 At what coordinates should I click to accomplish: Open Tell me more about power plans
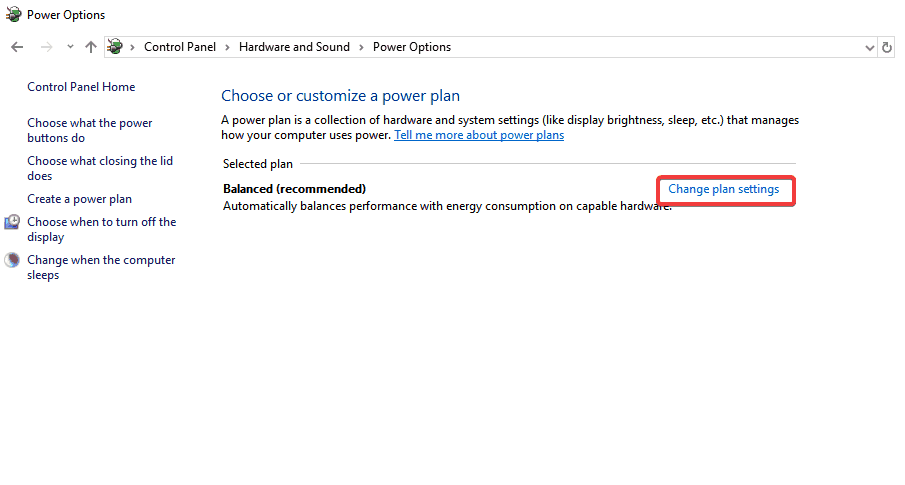tap(478, 135)
